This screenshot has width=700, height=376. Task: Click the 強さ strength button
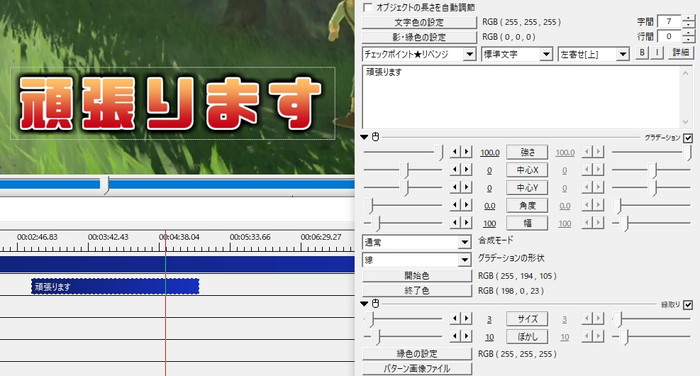point(527,152)
